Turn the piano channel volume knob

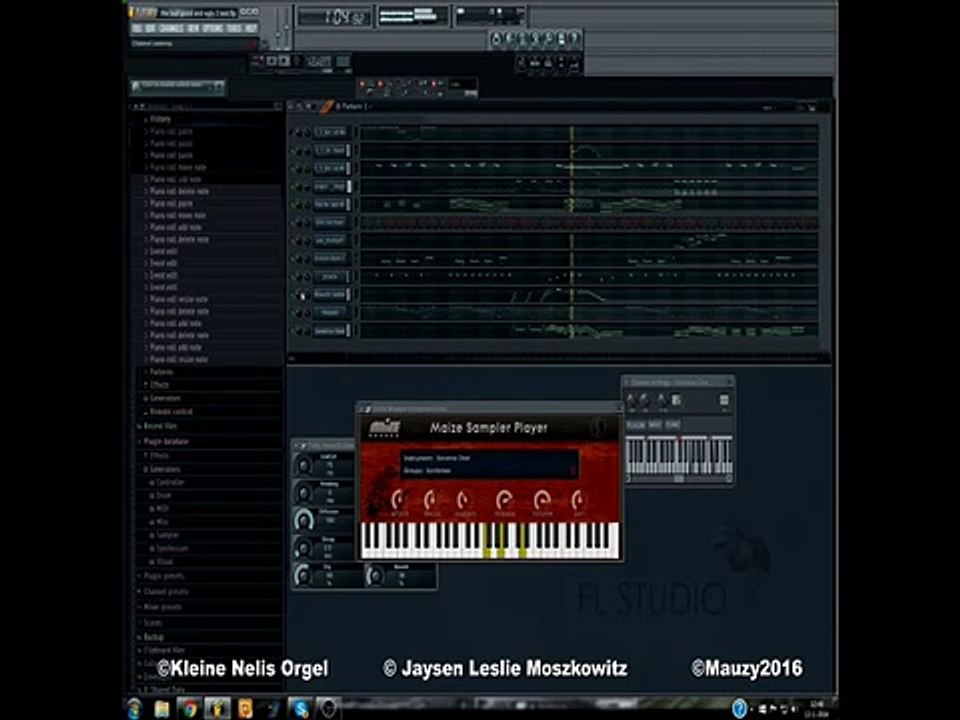tap(307, 276)
